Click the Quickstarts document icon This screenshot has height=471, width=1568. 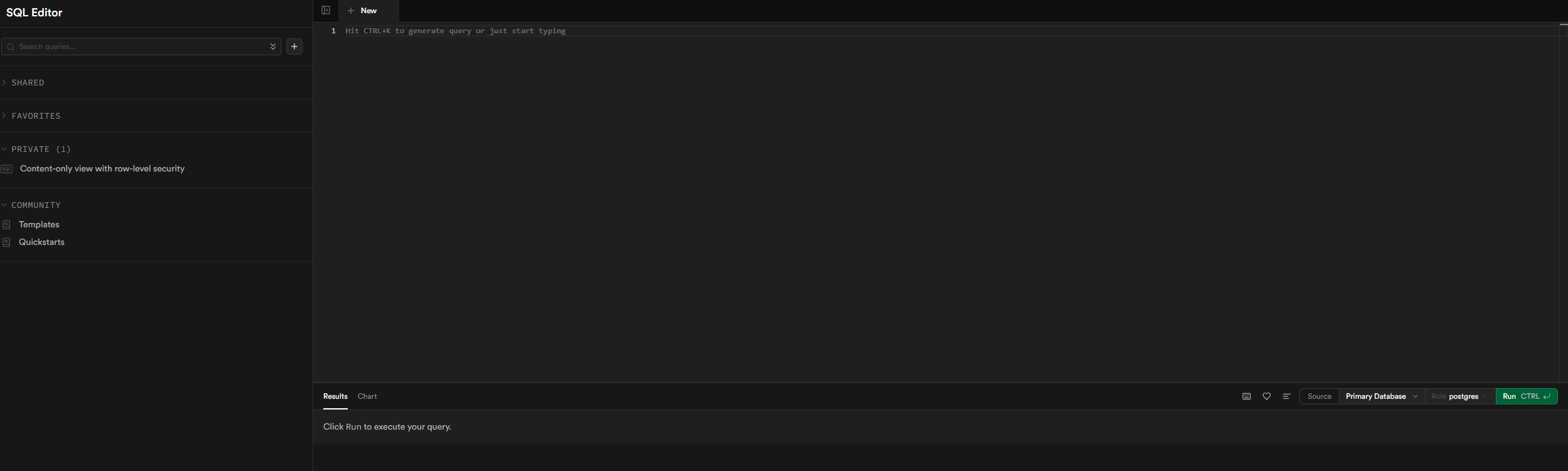tap(7, 242)
